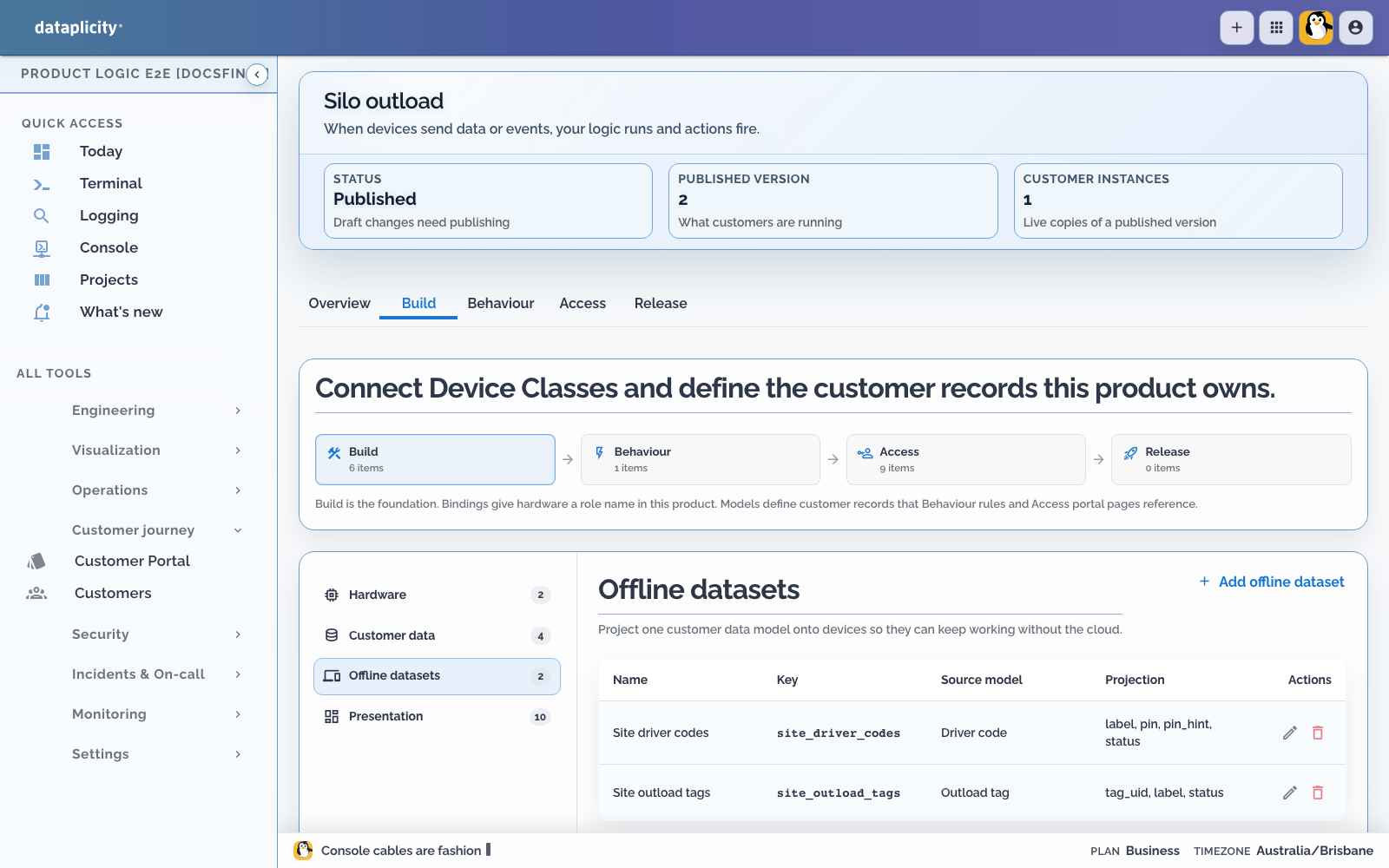Open Logging in quick access
The height and width of the screenshot is (868, 1389).
point(109,216)
